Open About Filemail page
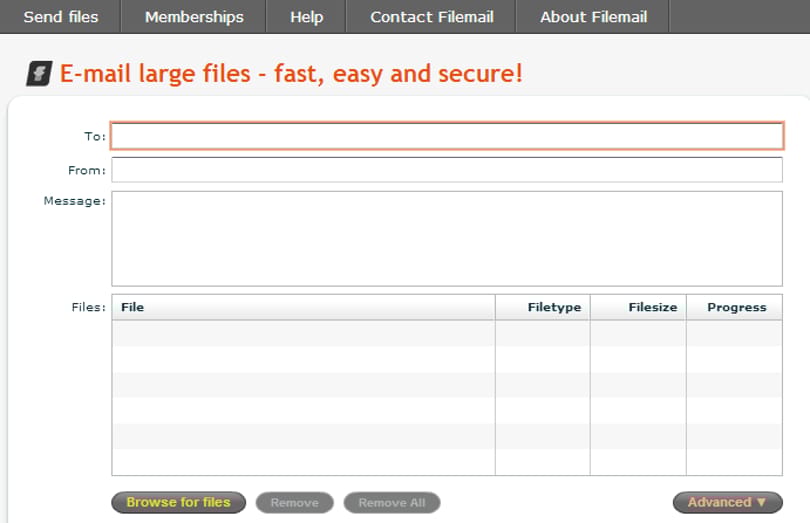Viewport: 810px width, 523px height. tap(593, 17)
